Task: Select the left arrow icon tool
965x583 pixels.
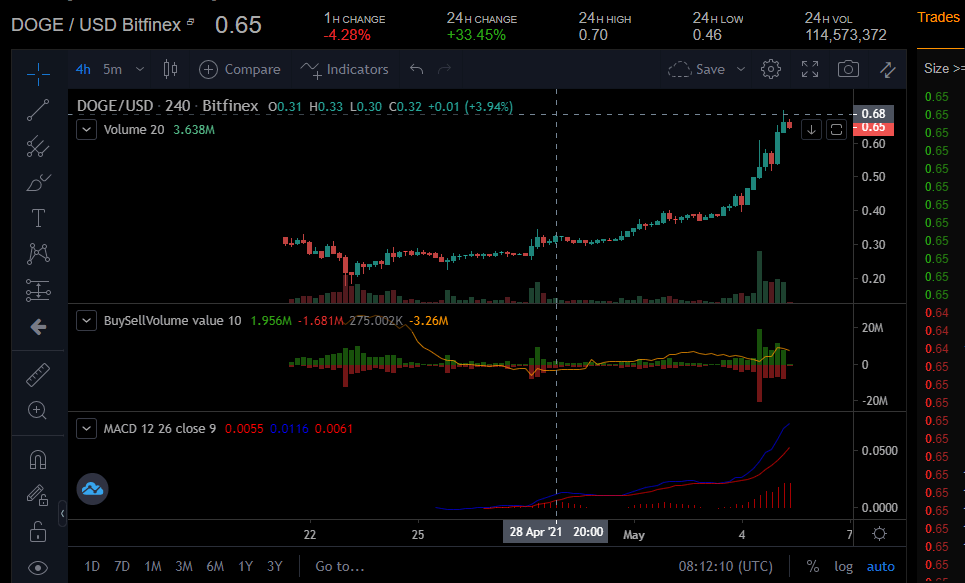Action: click(x=38, y=326)
